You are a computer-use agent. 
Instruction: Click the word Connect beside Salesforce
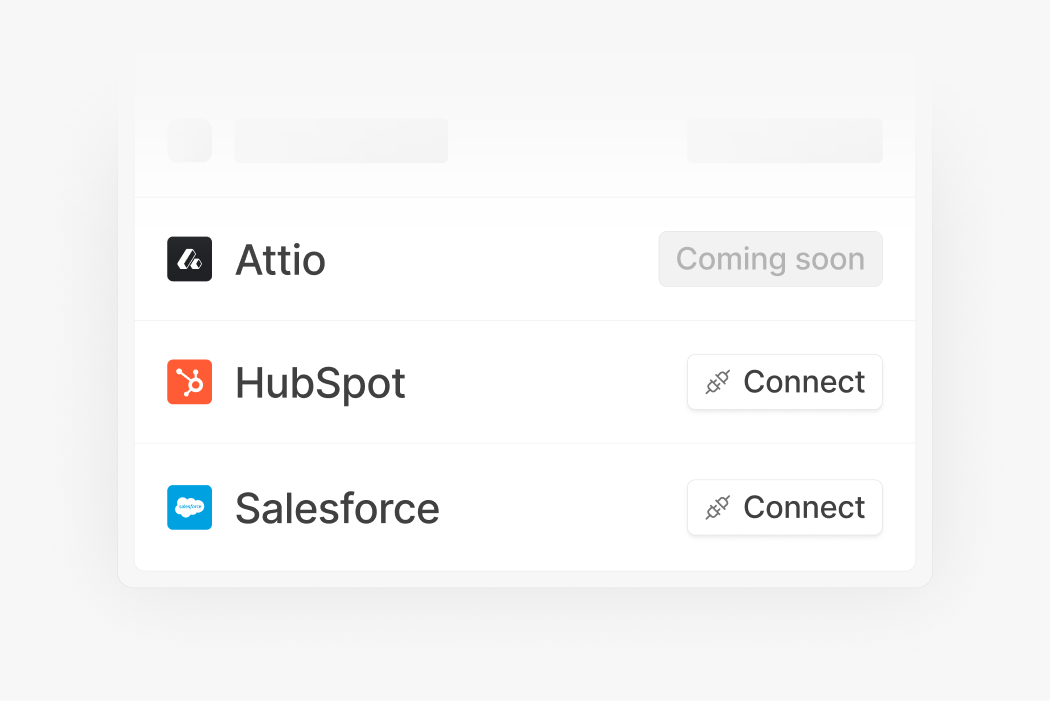pyautogui.click(x=804, y=508)
